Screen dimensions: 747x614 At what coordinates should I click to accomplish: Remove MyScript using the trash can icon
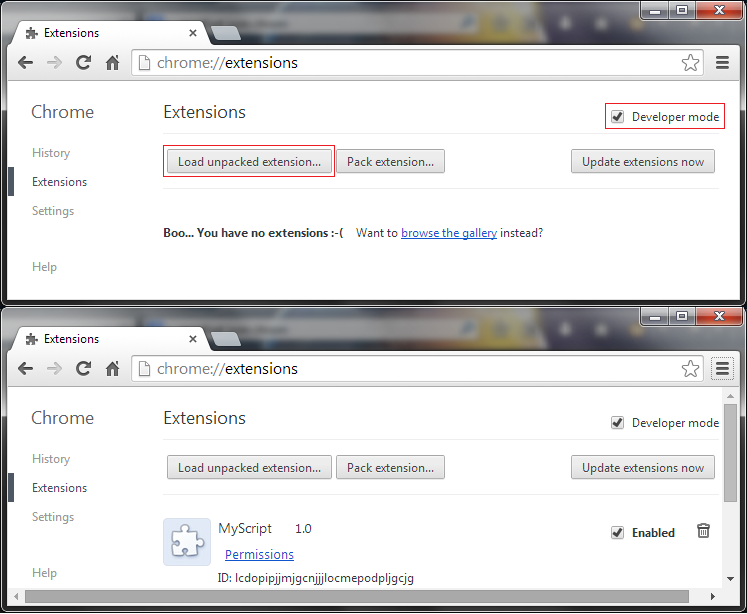(703, 531)
